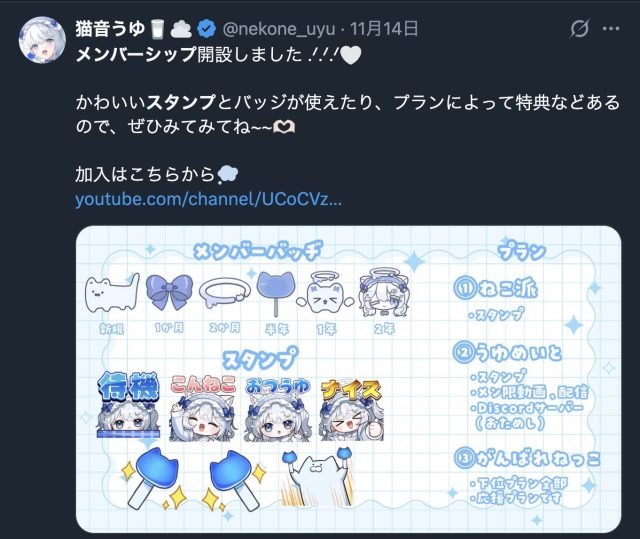Click the angel cat 1年 badge
The image size is (640, 539).
coord(325,295)
